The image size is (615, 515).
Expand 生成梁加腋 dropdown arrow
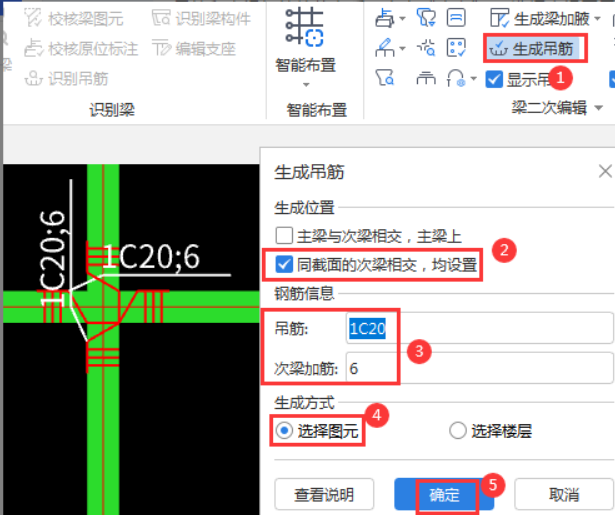pos(597,18)
